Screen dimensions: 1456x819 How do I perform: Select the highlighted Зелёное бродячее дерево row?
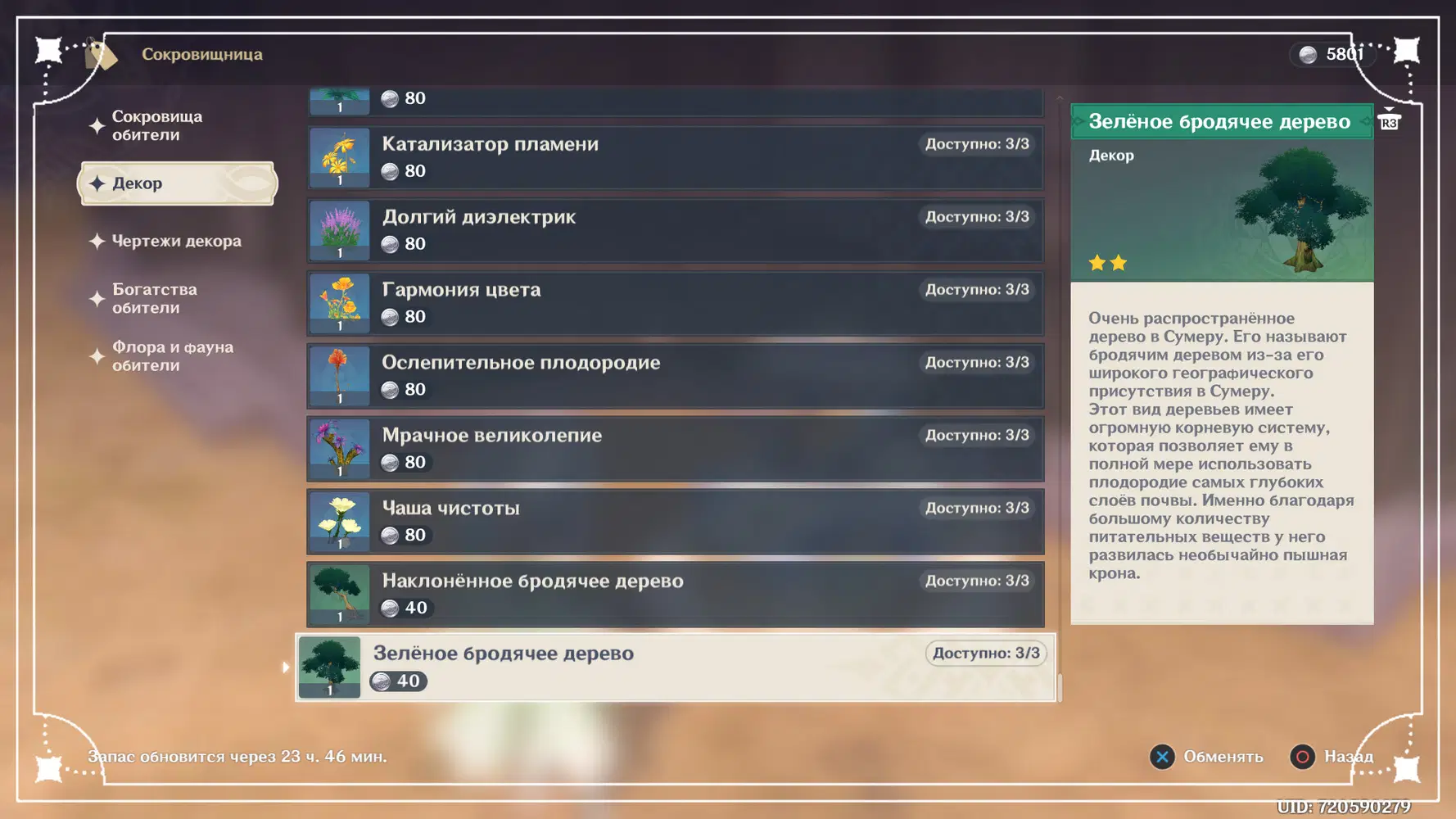(675, 667)
